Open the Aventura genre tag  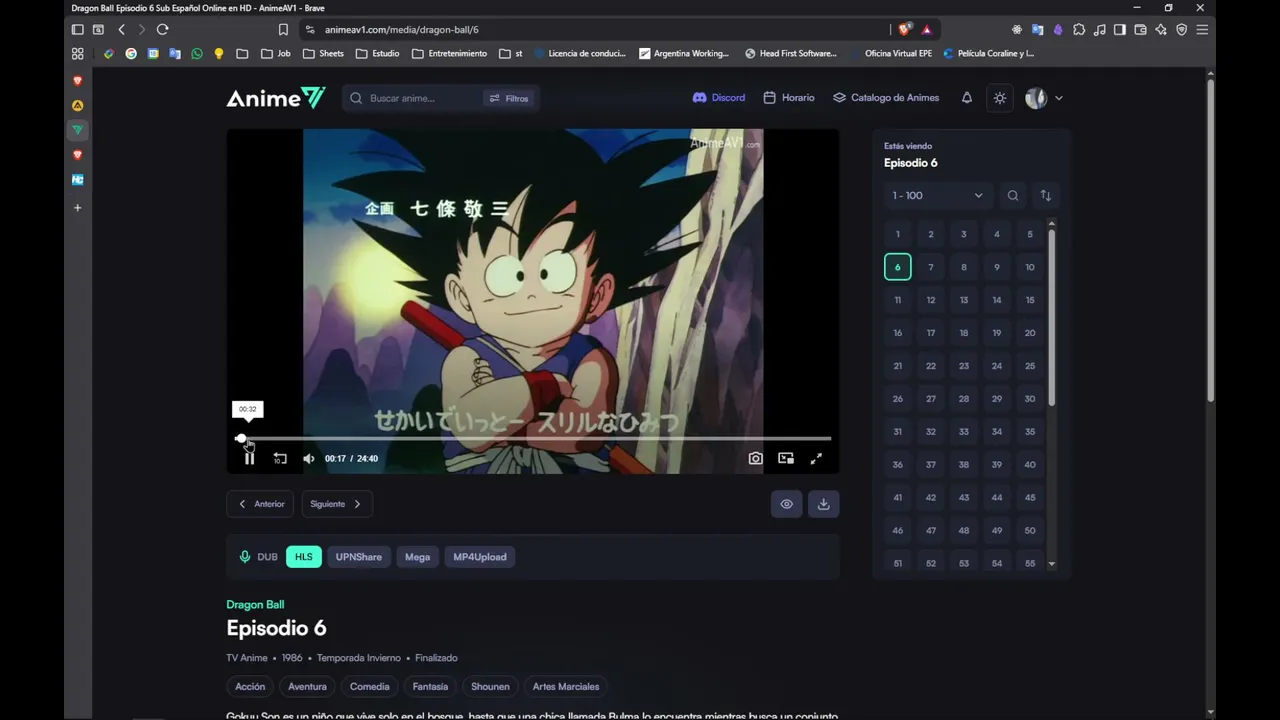pos(307,687)
